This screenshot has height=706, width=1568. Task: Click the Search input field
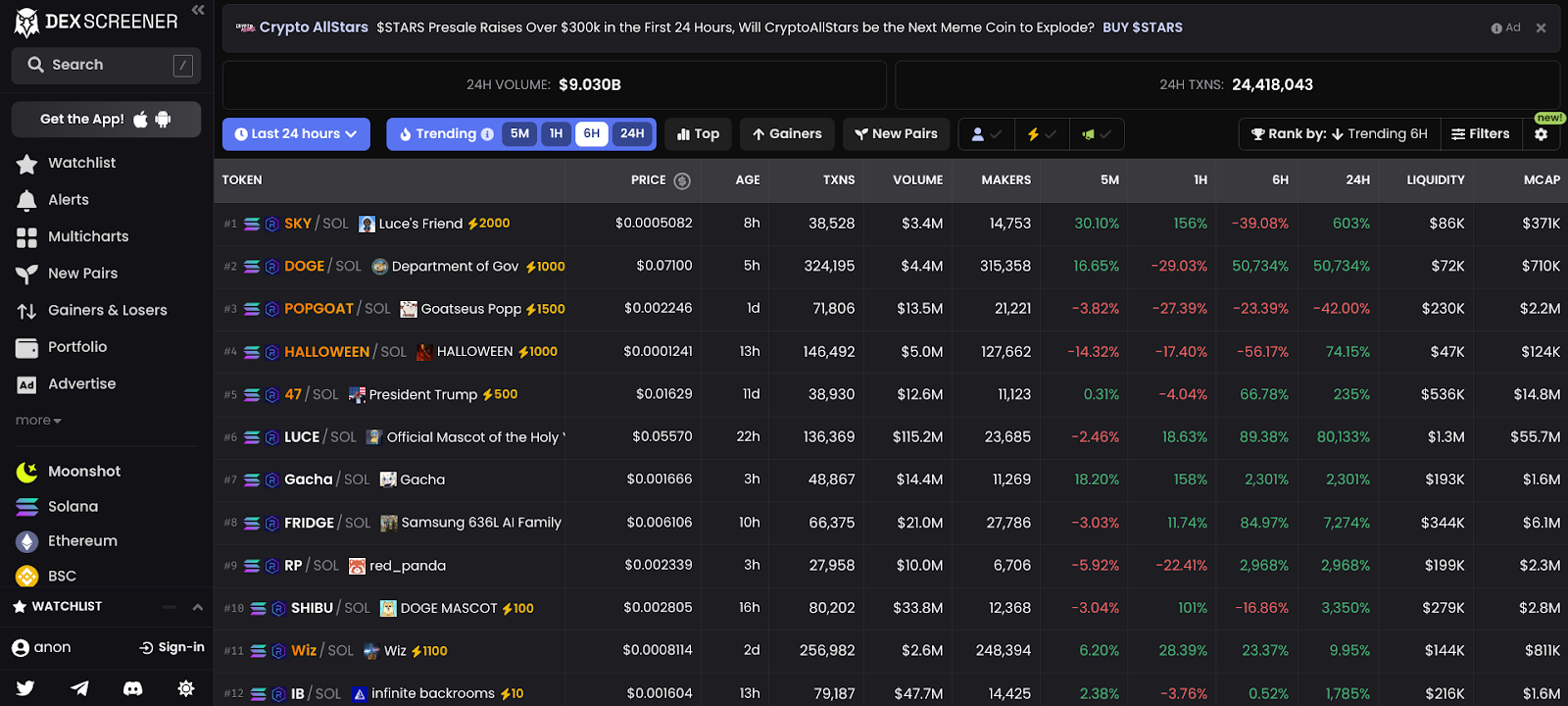(x=106, y=65)
